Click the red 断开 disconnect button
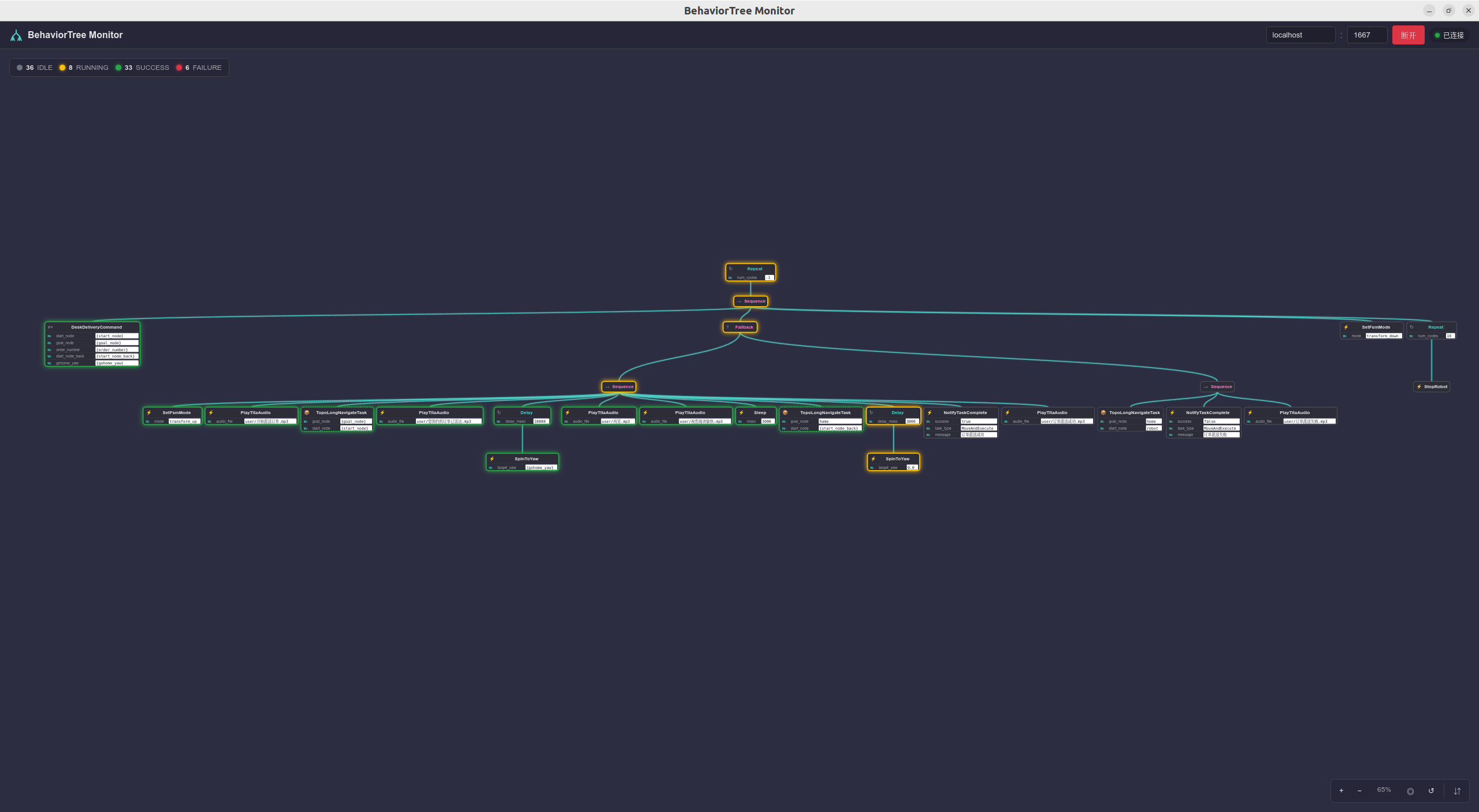 [x=1408, y=35]
